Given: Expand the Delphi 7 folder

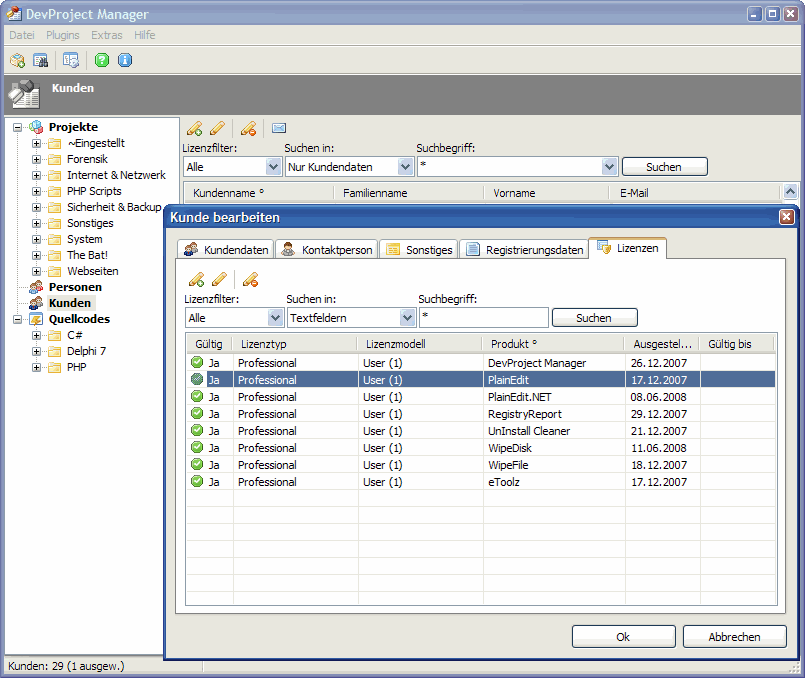Looking at the screenshot, I should coord(36,352).
